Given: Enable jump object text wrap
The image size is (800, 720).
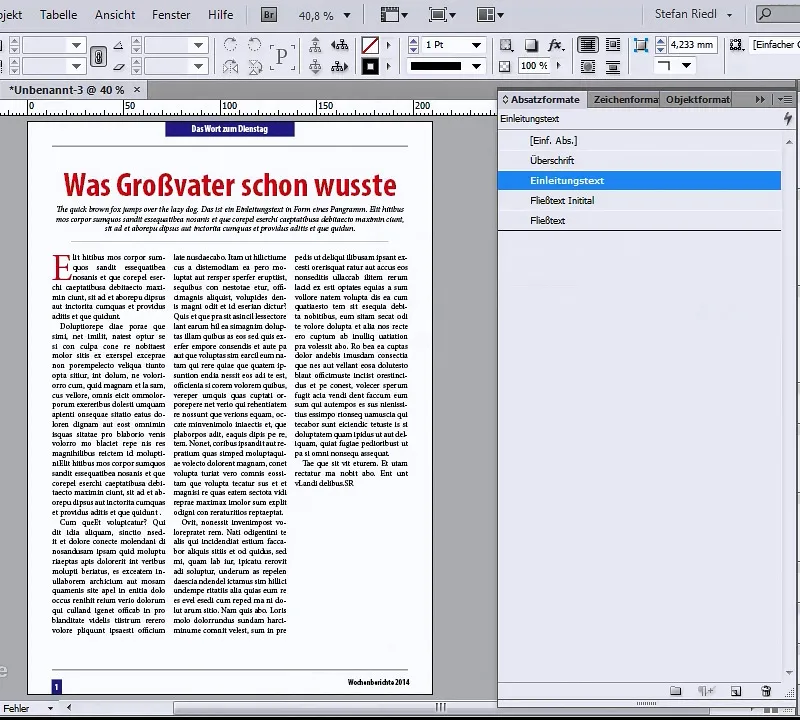Looking at the screenshot, I should pos(613,66).
